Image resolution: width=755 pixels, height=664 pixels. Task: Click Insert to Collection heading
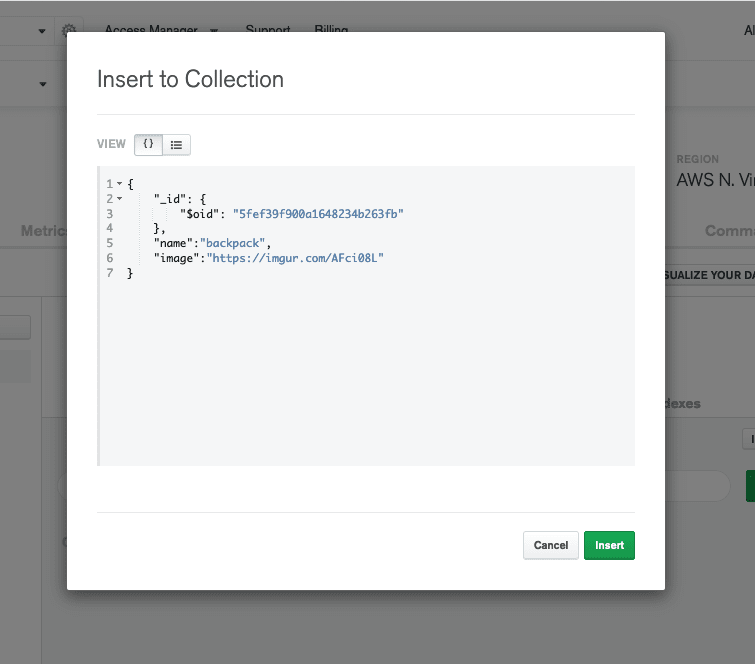pyautogui.click(x=190, y=79)
